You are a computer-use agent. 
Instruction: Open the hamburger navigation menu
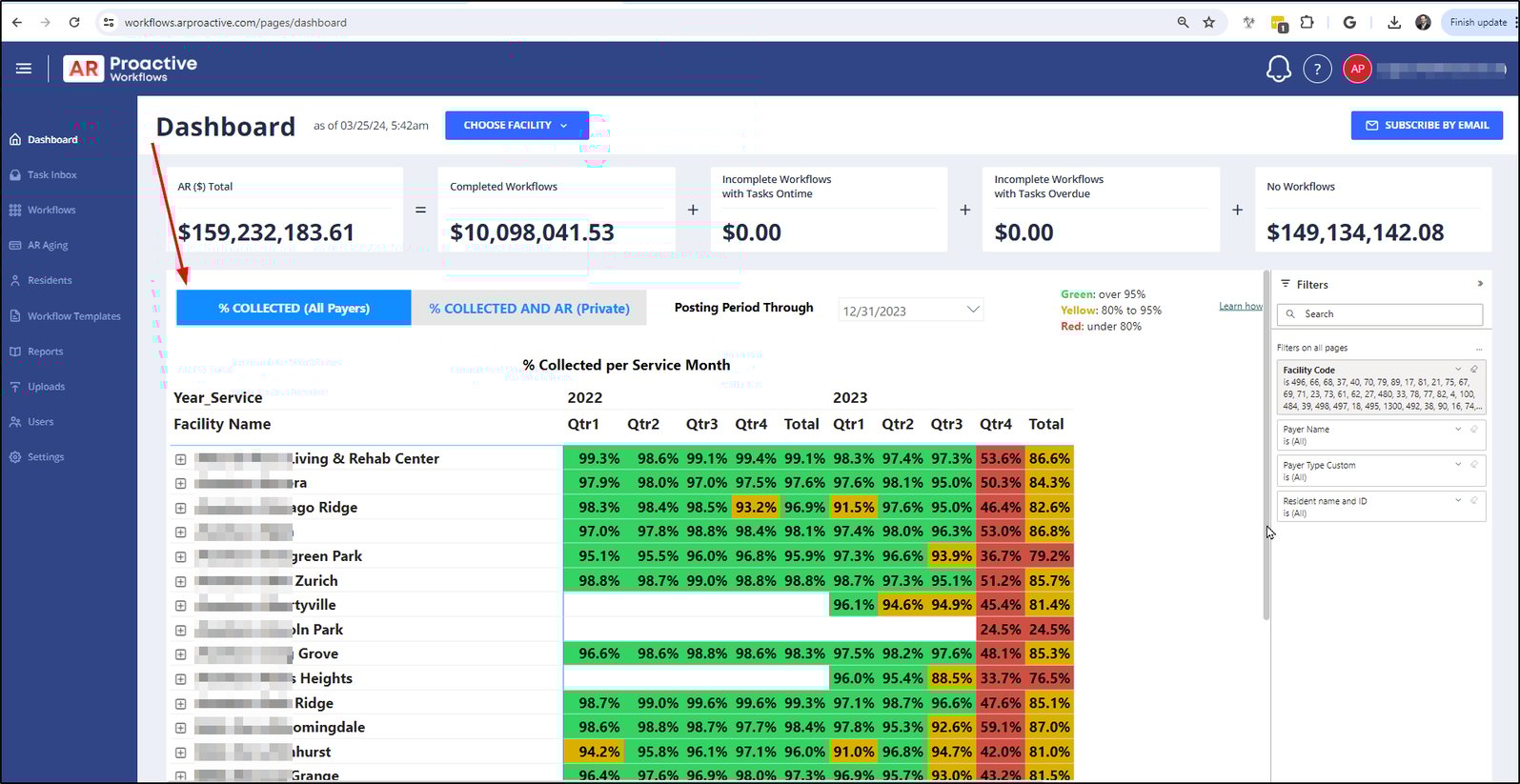tap(24, 69)
